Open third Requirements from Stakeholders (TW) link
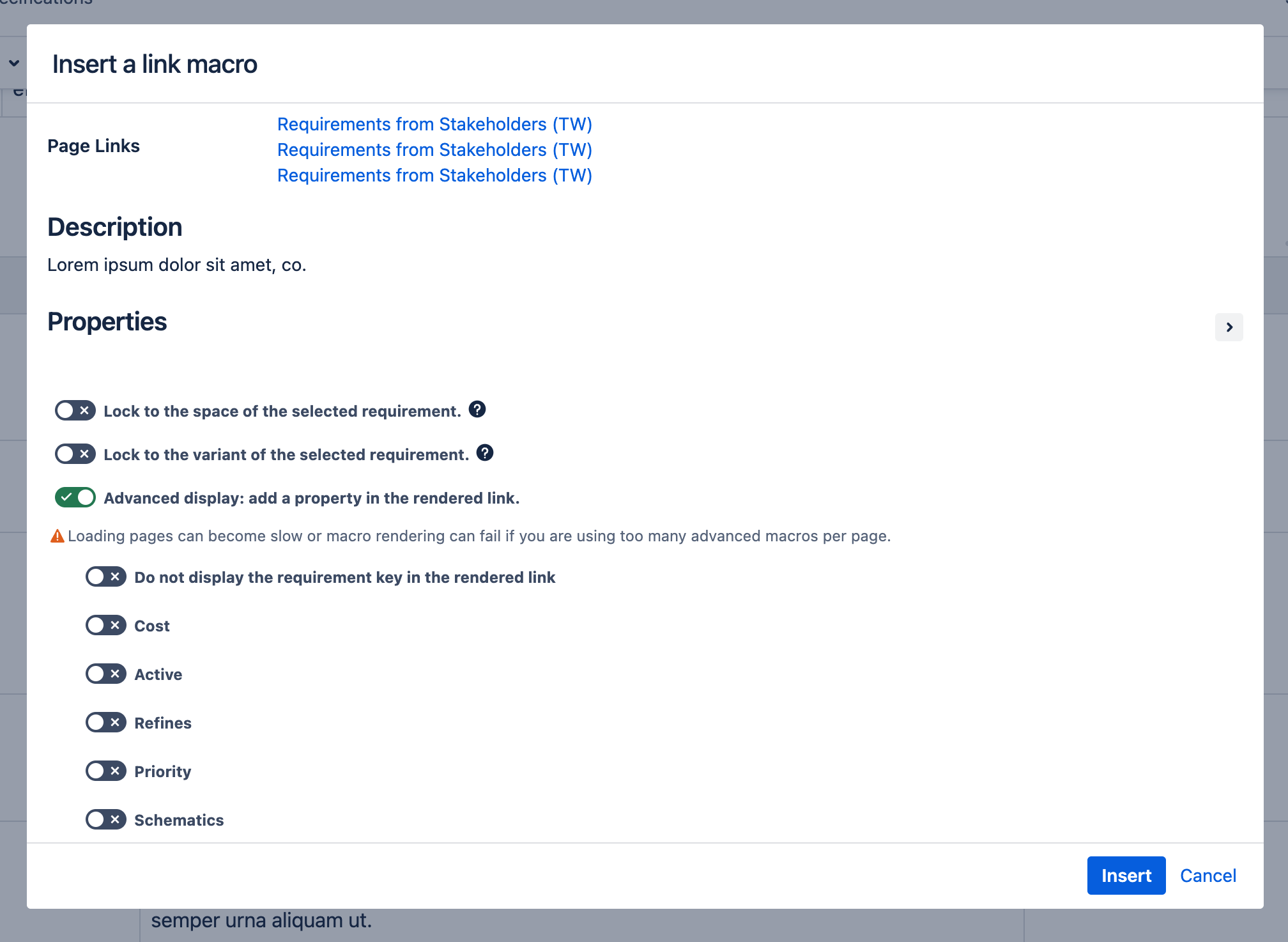This screenshot has height=942, width=1288. click(x=434, y=175)
